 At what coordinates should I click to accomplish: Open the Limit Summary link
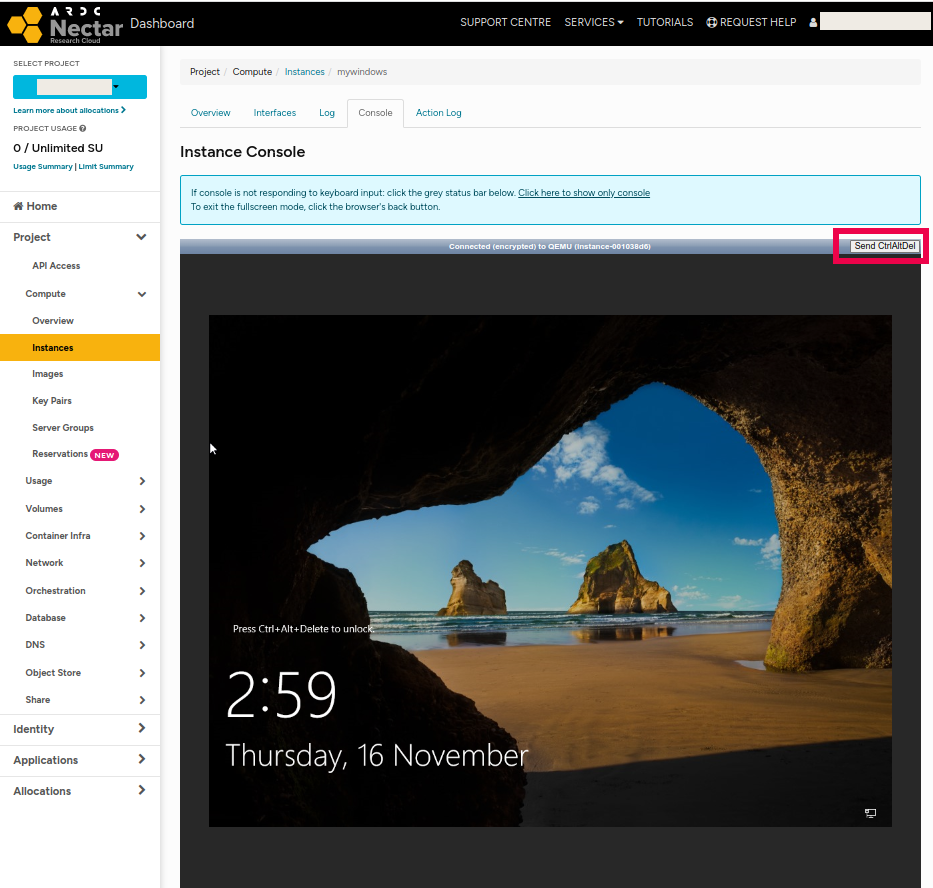coord(106,167)
